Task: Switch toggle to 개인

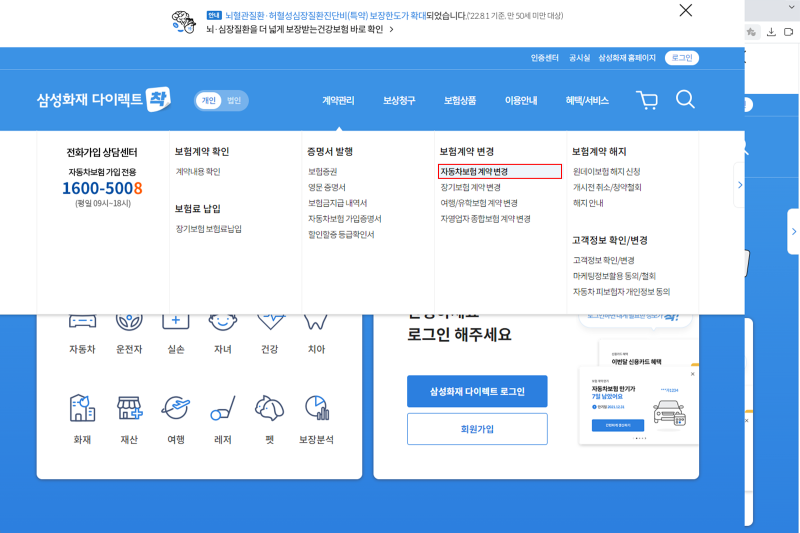Action: [x=209, y=100]
